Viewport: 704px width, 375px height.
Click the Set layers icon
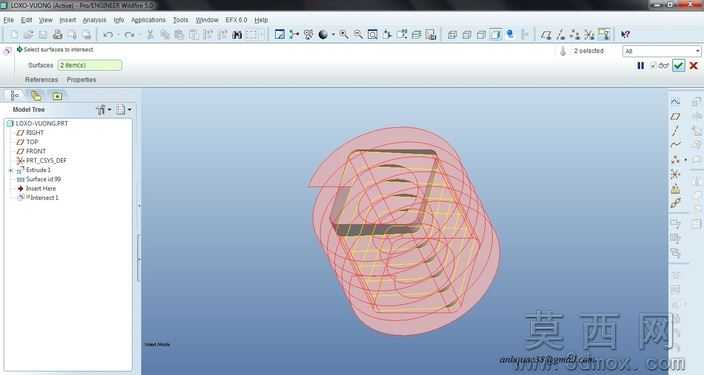416,35
